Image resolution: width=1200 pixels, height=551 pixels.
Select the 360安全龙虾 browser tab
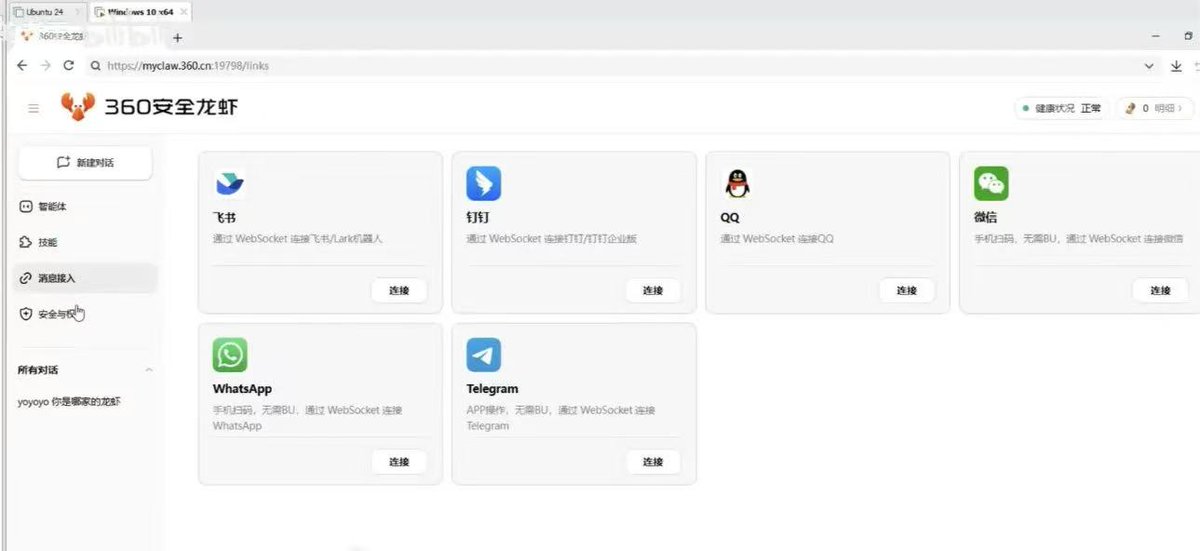tap(62, 36)
